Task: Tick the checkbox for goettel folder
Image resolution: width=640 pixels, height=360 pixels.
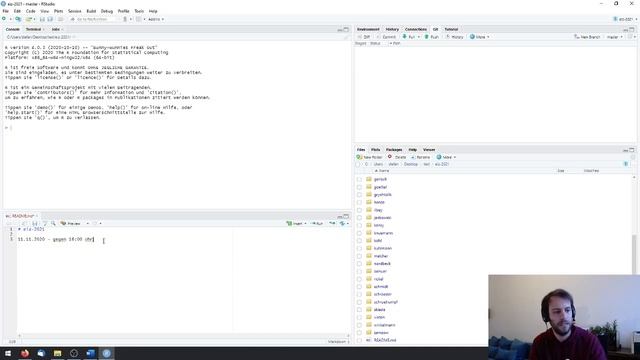Action: pos(359,187)
